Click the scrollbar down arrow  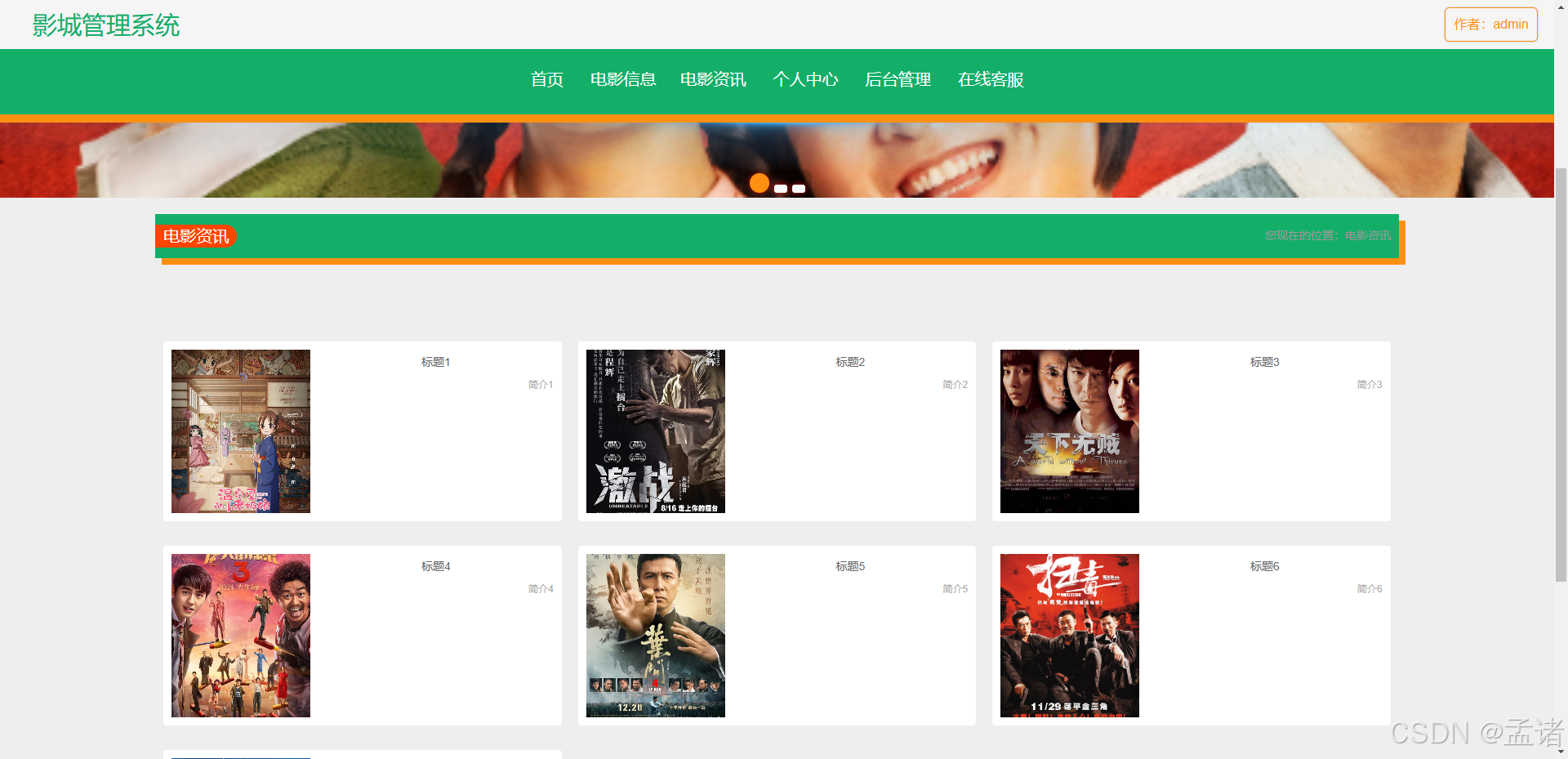point(1561,752)
